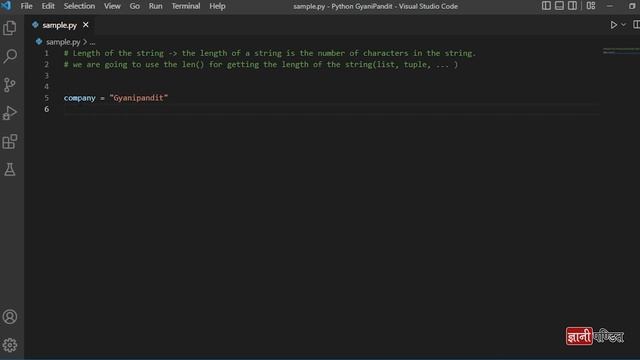Close the sample.py tab
Screen dimensions: 640x360
pyautogui.click(x=86, y=25)
